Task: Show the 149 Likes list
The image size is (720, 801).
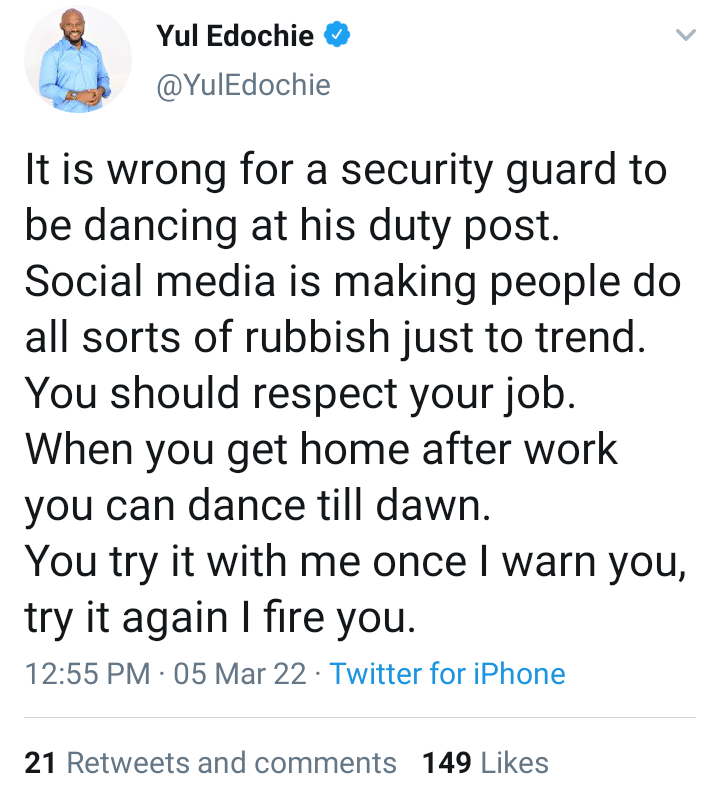Action: point(486,763)
